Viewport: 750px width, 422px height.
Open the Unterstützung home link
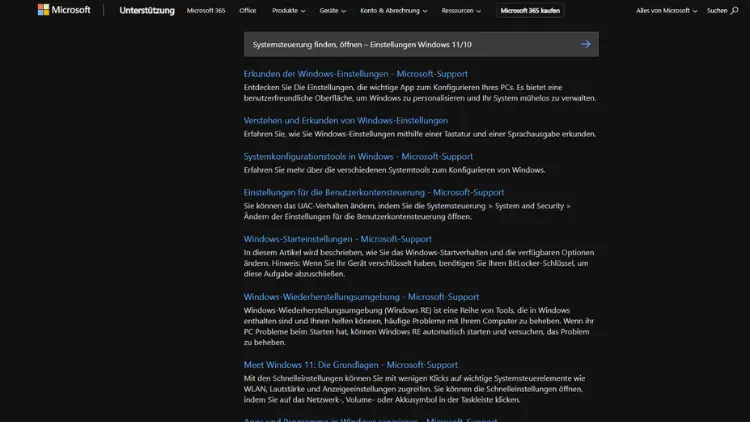pos(147,11)
